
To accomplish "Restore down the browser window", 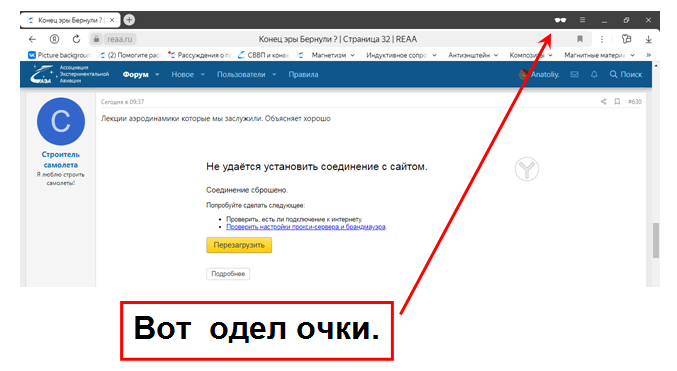I will pyautogui.click(x=626, y=20).
